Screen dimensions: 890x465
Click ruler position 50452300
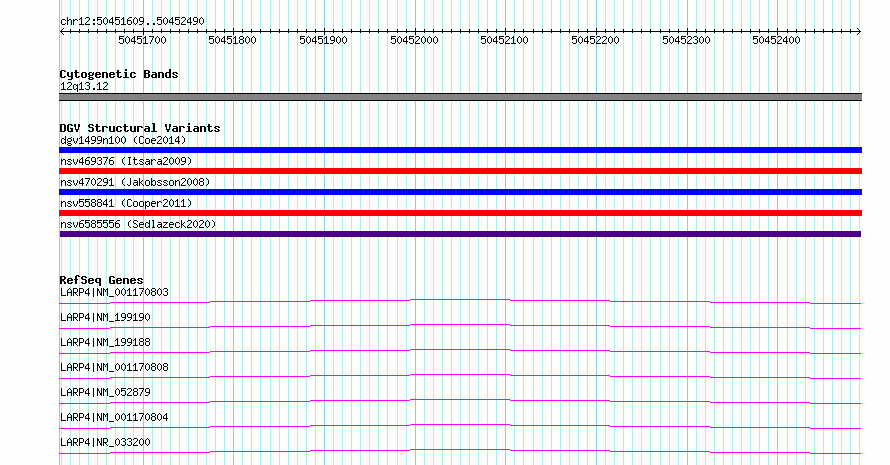(x=686, y=40)
